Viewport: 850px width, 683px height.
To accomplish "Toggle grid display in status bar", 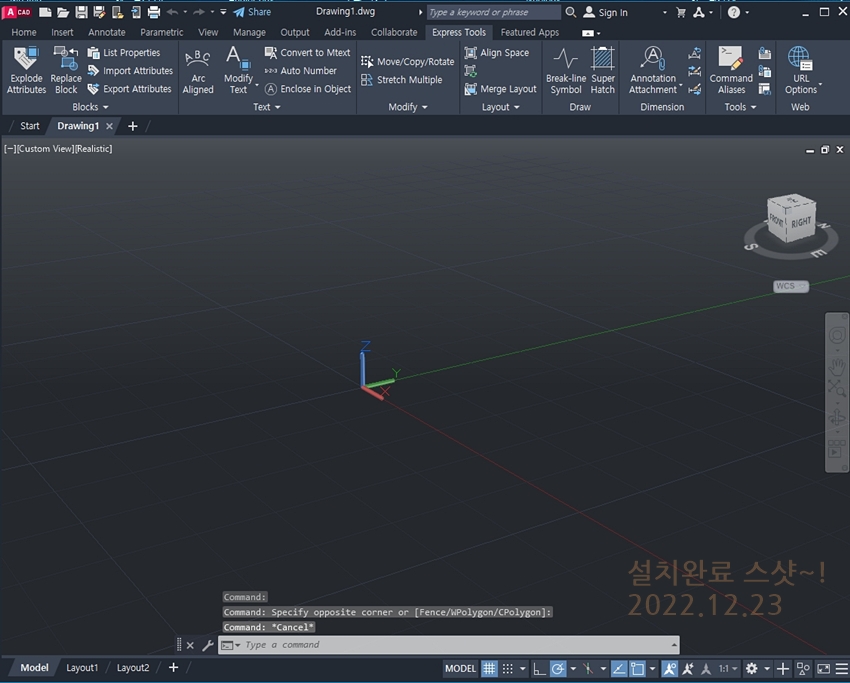I will (490, 668).
